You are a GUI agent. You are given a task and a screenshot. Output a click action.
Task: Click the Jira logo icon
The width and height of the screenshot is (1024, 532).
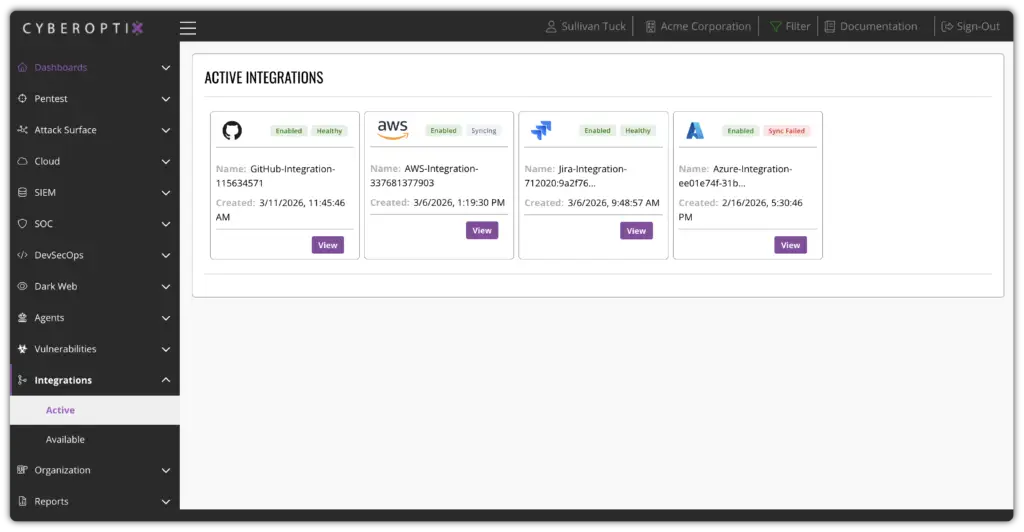click(541, 131)
